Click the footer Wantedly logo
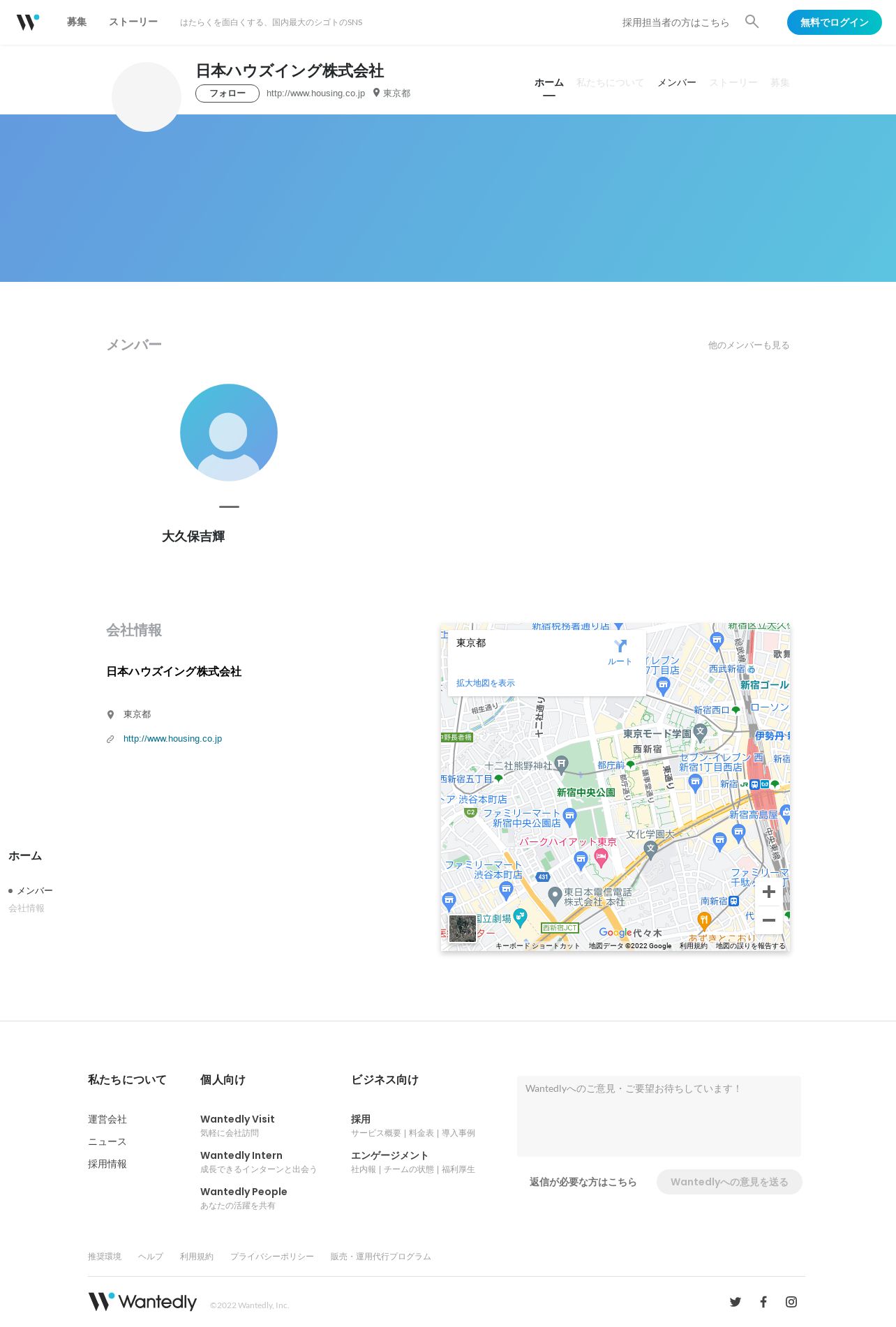896x1327 pixels. 142,1302
